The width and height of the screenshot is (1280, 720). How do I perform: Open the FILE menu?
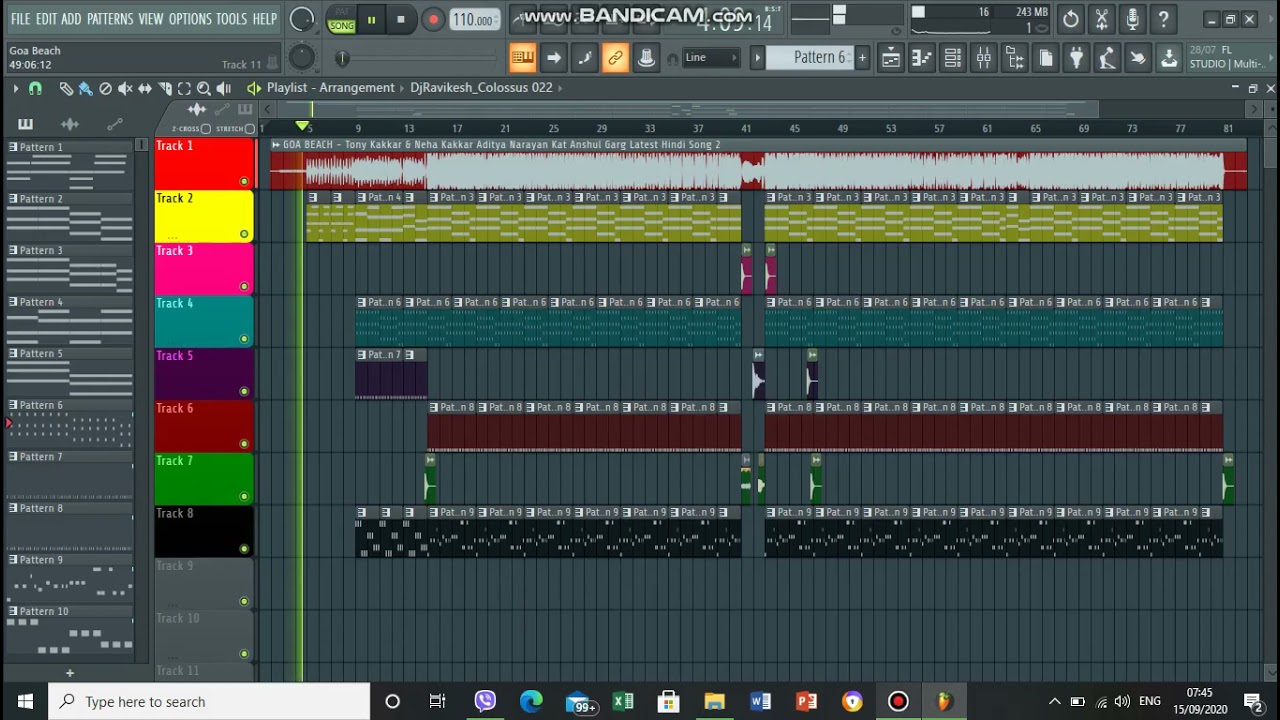point(21,19)
